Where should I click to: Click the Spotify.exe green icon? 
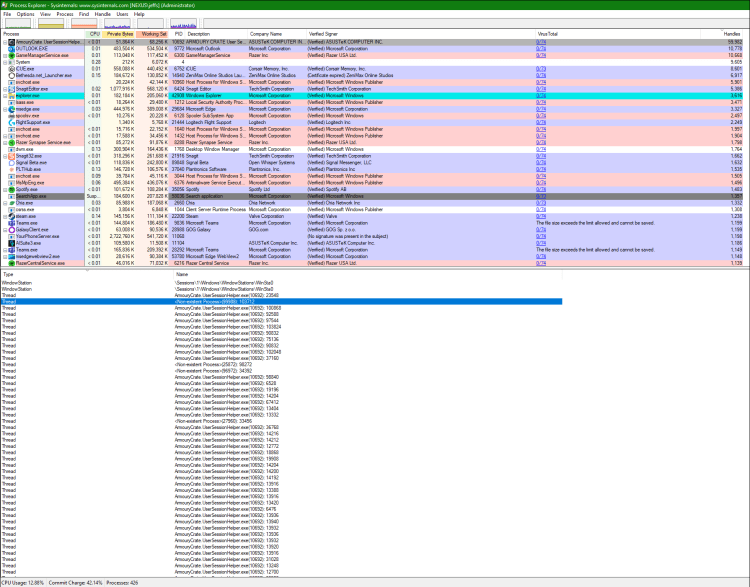11,189
